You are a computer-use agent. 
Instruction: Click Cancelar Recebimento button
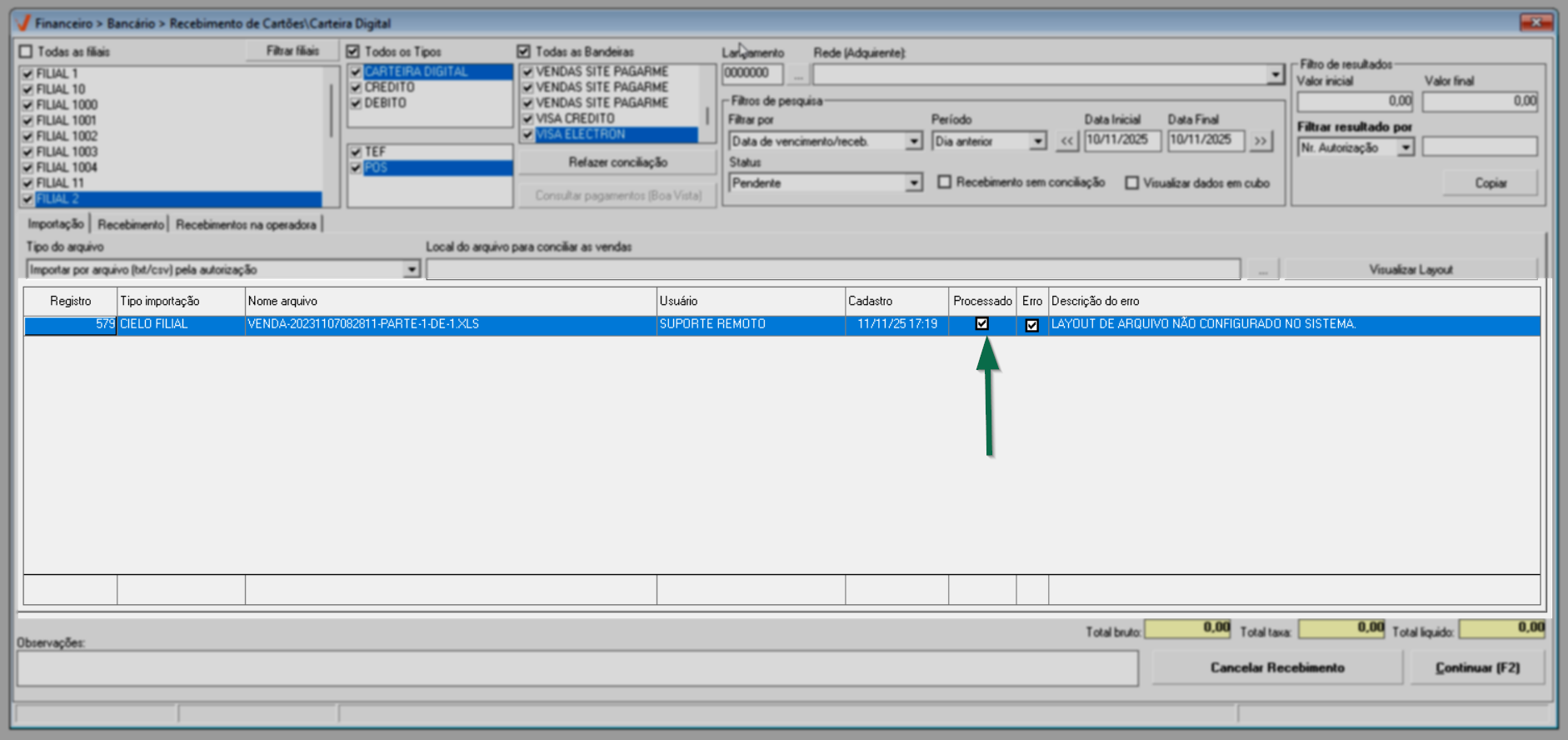(x=1277, y=667)
